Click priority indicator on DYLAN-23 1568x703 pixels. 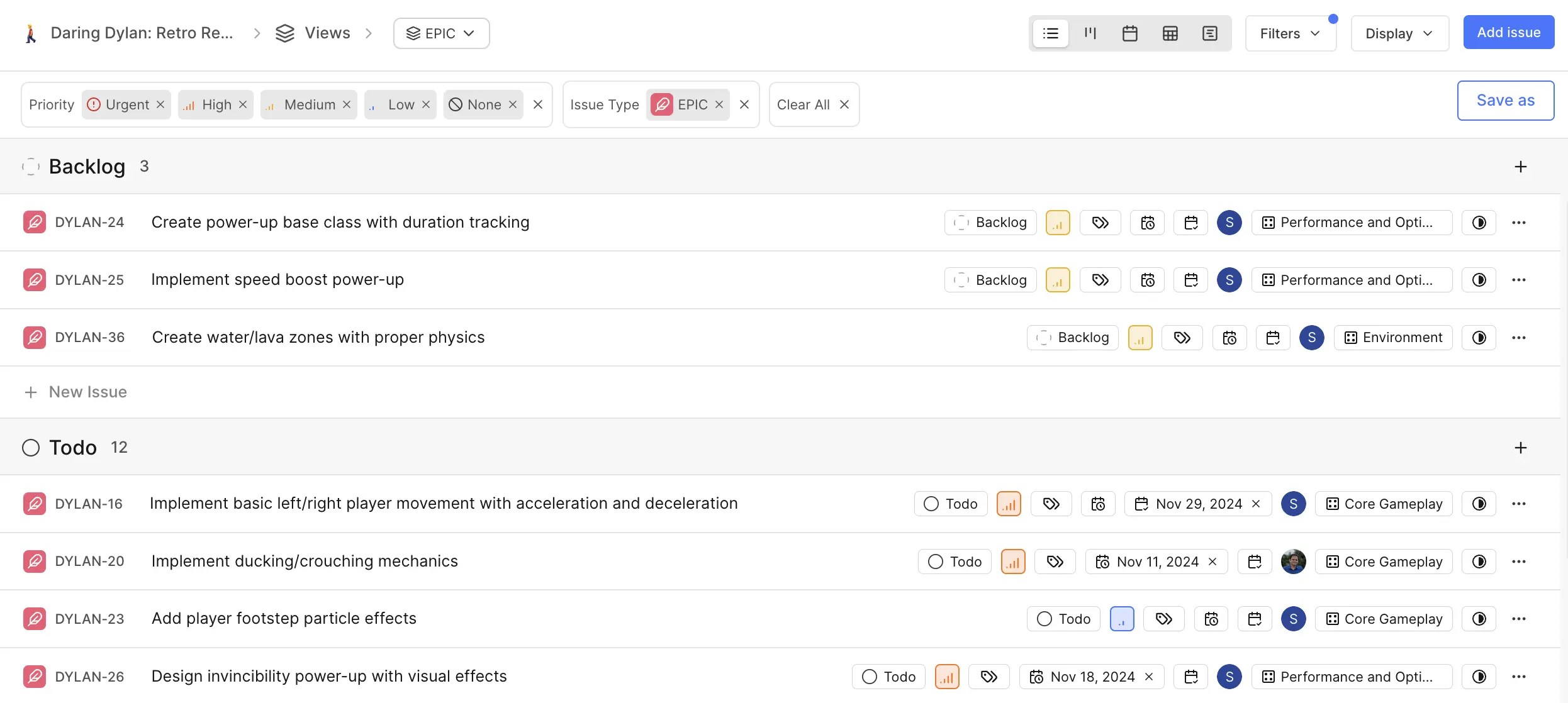click(x=1122, y=619)
